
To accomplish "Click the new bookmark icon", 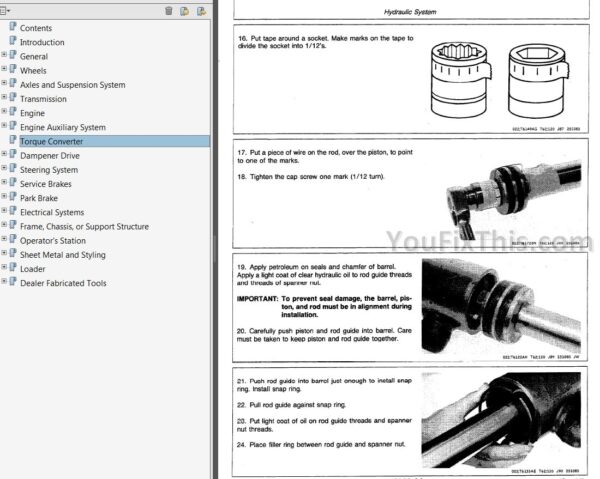I will [x=185, y=11].
